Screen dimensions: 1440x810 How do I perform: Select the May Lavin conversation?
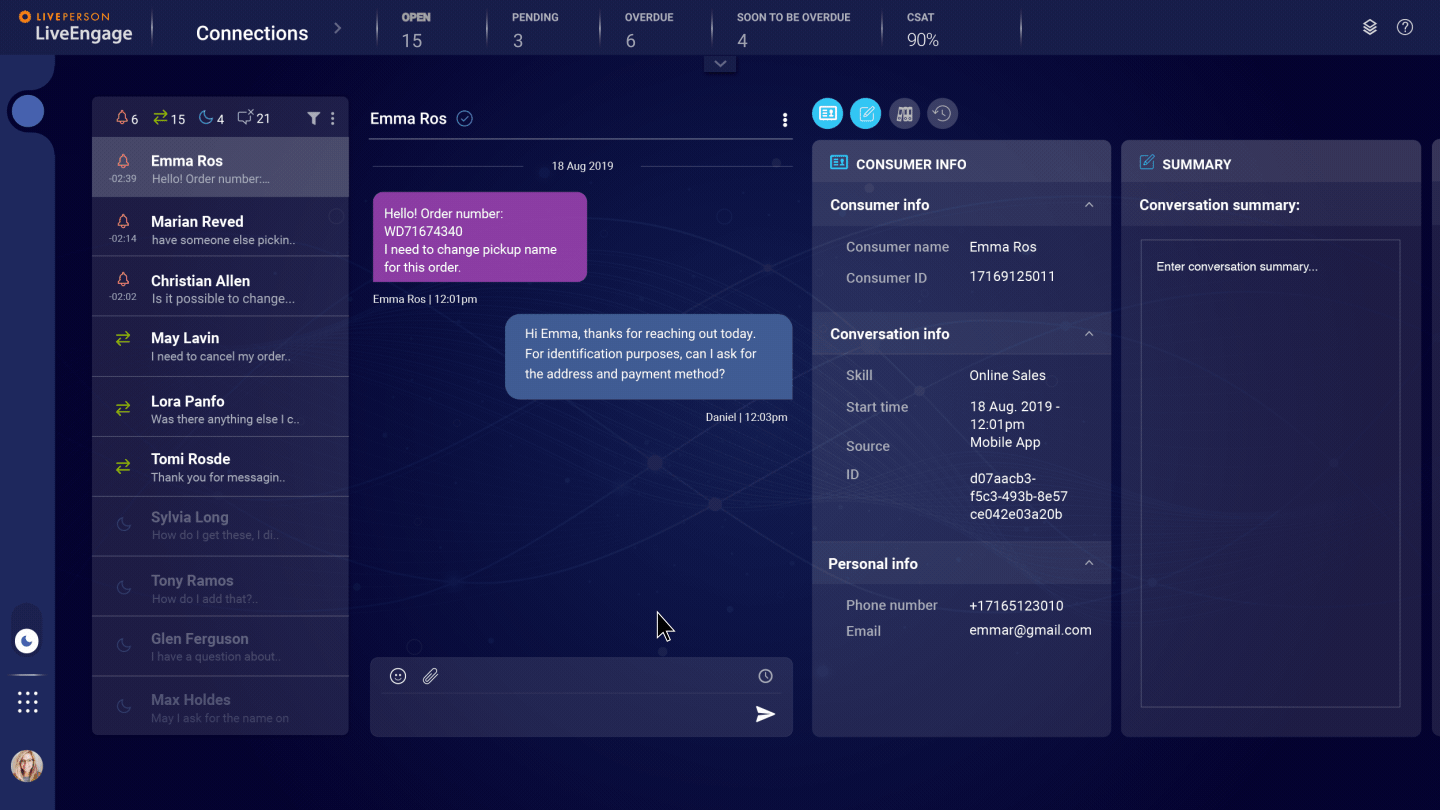(x=220, y=347)
